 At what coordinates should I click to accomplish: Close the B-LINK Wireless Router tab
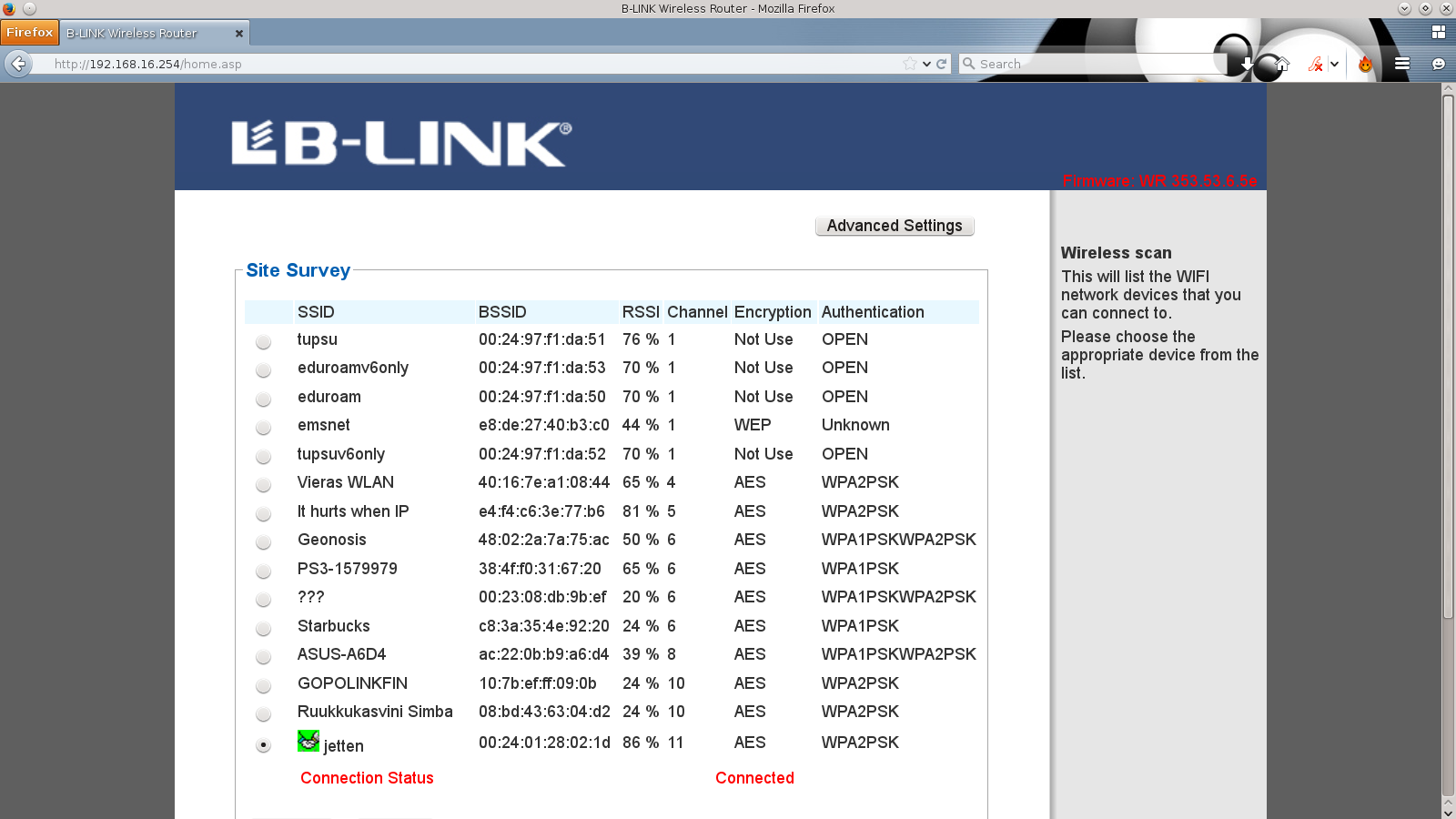point(239,34)
